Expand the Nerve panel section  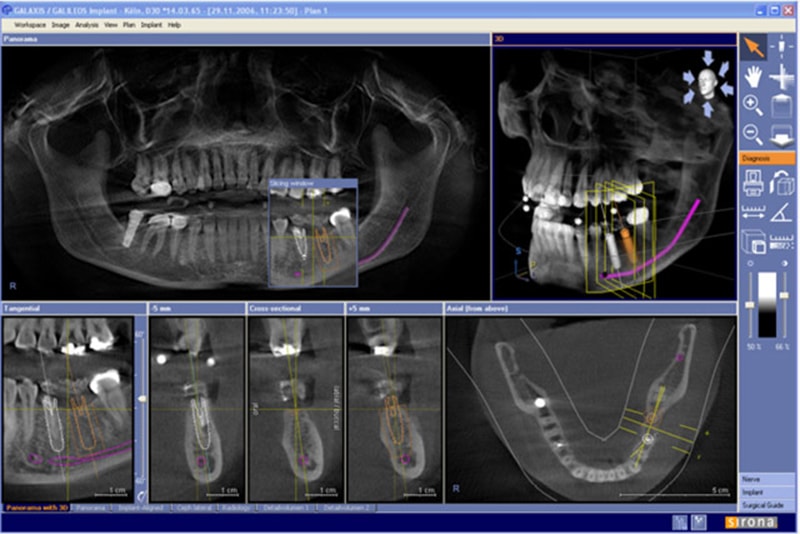click(767, 480)
